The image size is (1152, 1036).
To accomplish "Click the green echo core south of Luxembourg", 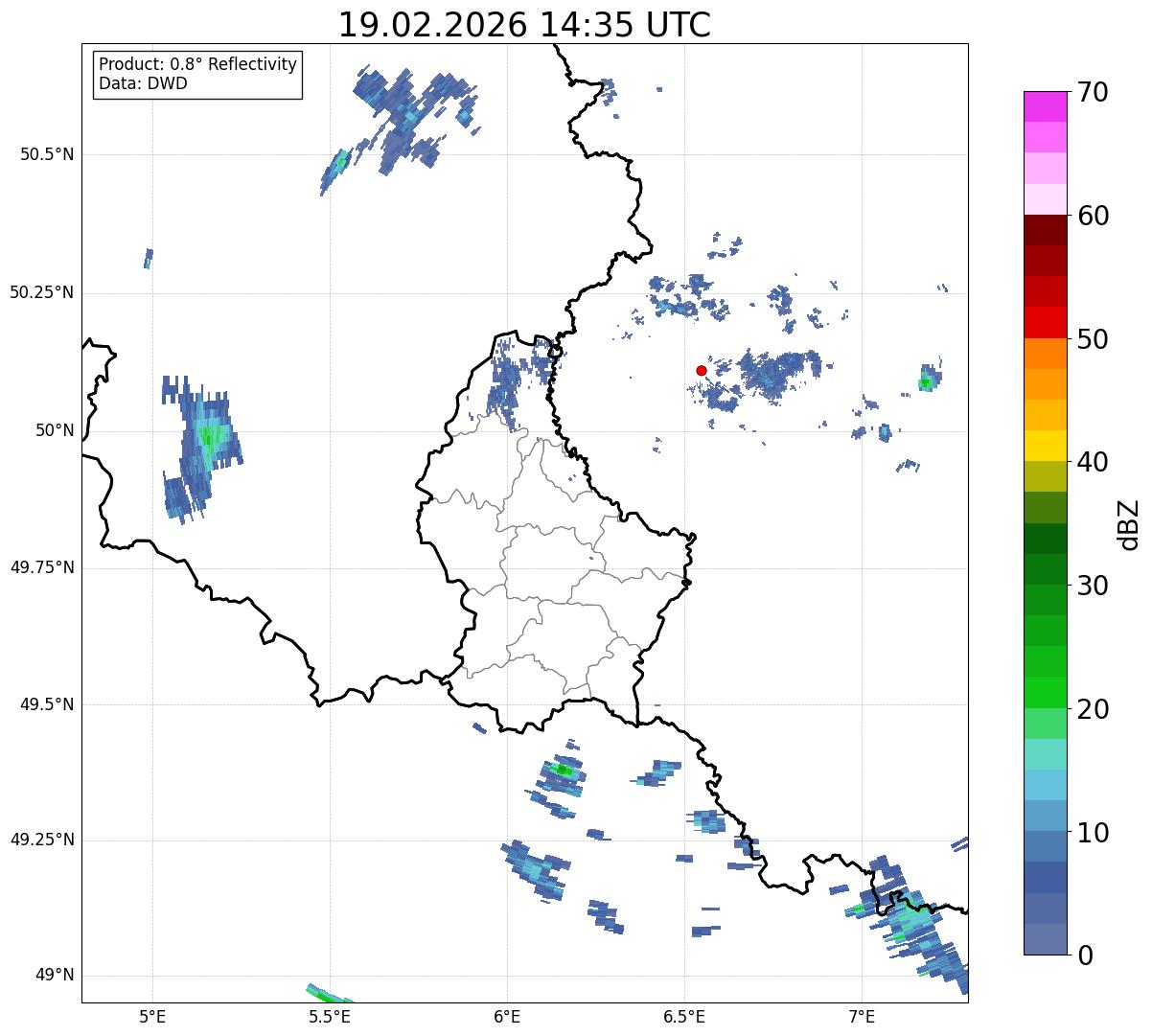I will point(563,770).
